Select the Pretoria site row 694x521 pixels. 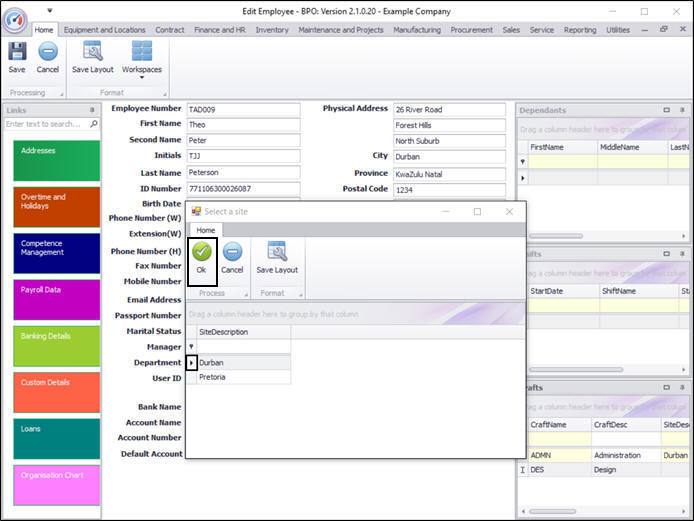pyautogui.click(x=243, y=377)
